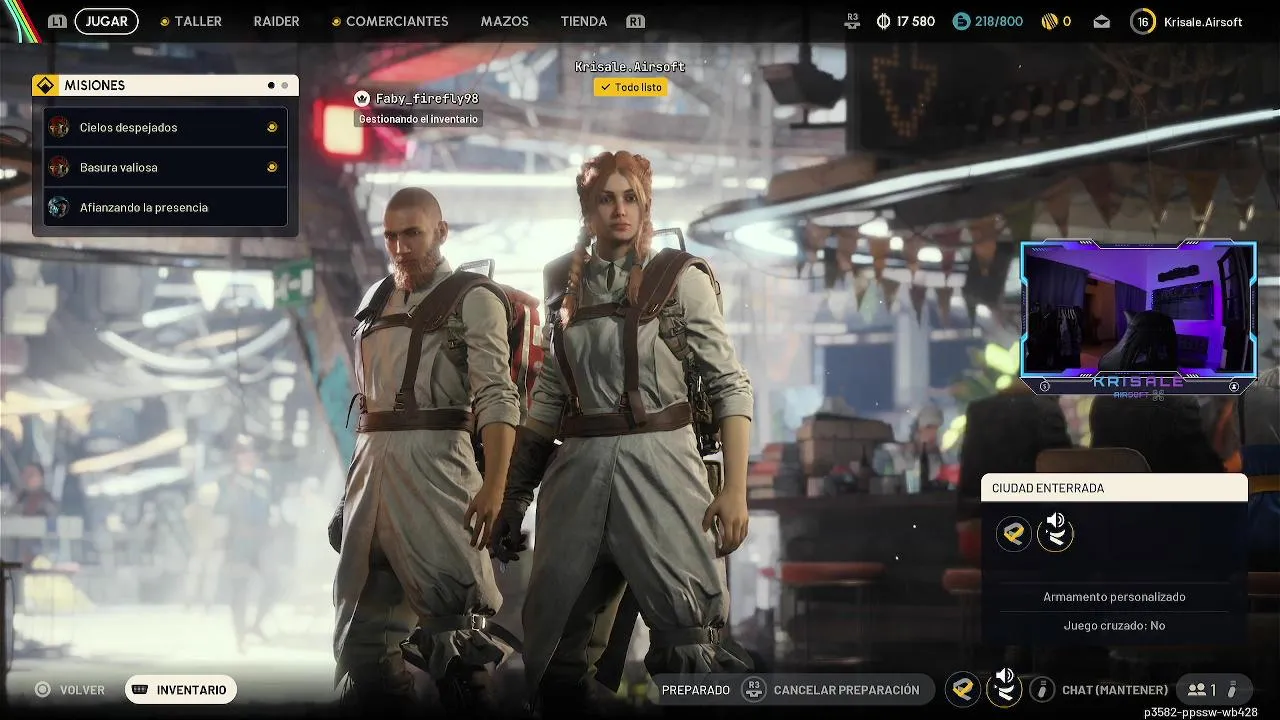Click the yellow marker on Basura valiosa
1280x720 pixels.
coord(272,167)
